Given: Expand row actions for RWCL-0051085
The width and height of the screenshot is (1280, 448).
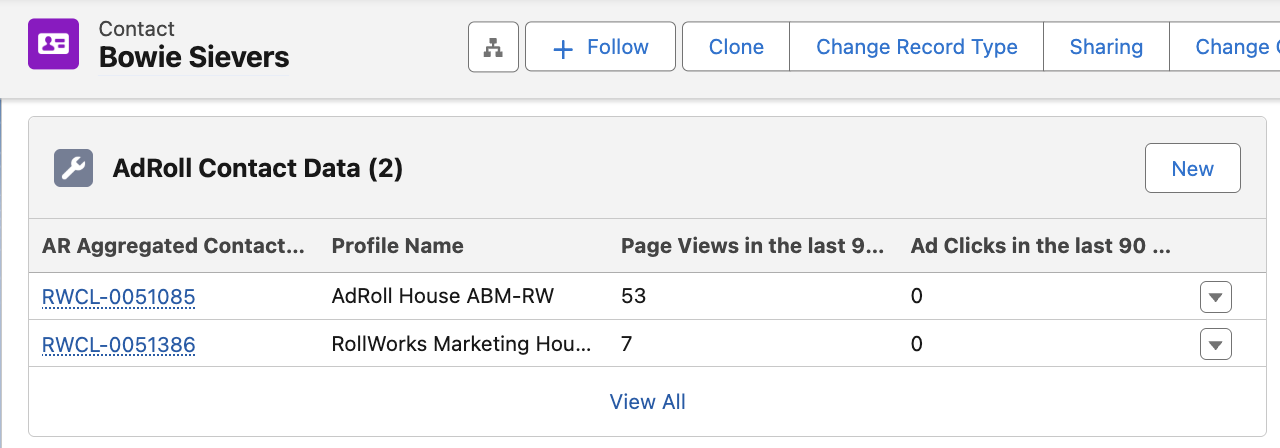Looking at the screenshot, I should 1215,297.
